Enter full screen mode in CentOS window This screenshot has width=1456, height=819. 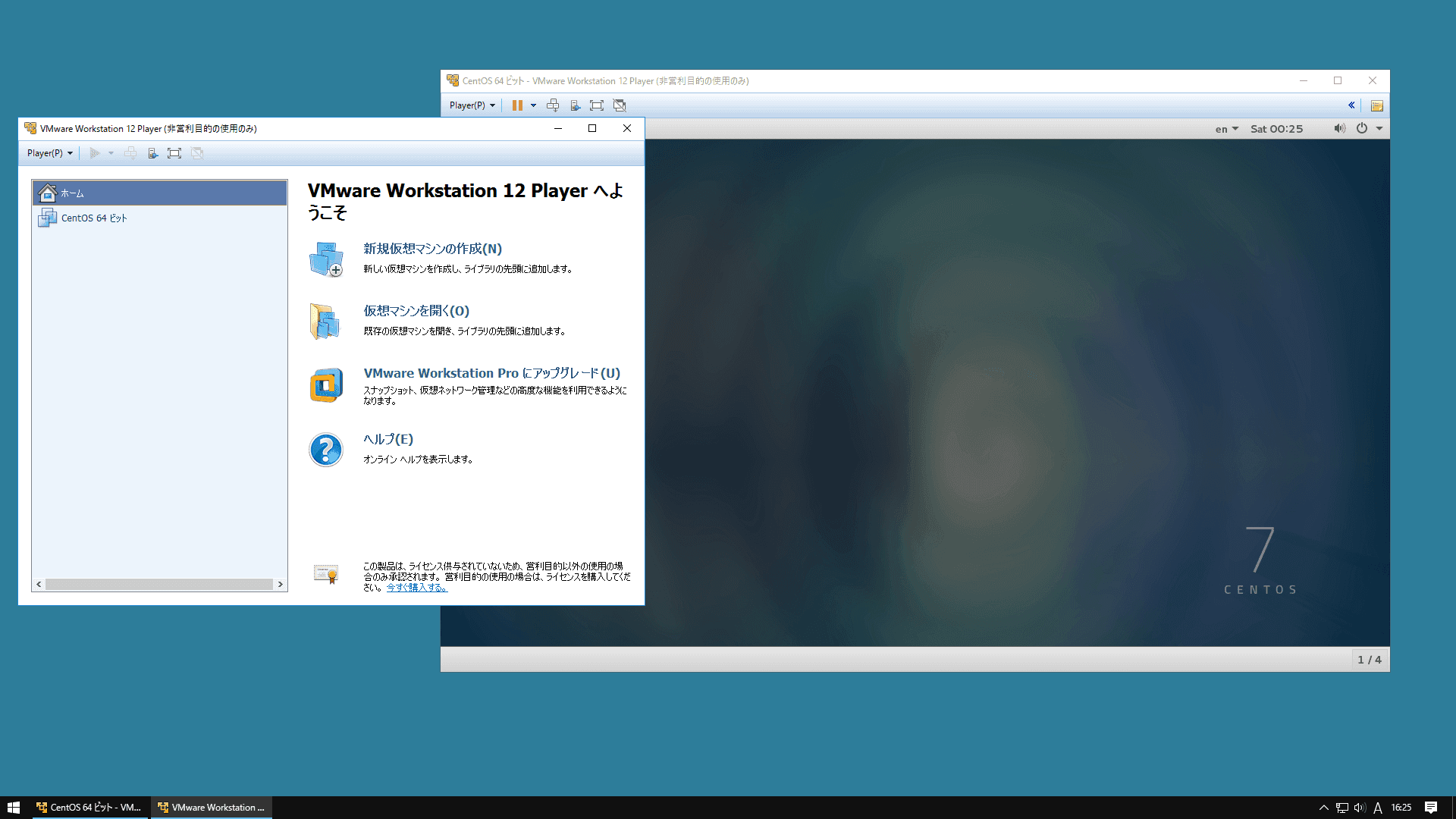pos(597,105)
